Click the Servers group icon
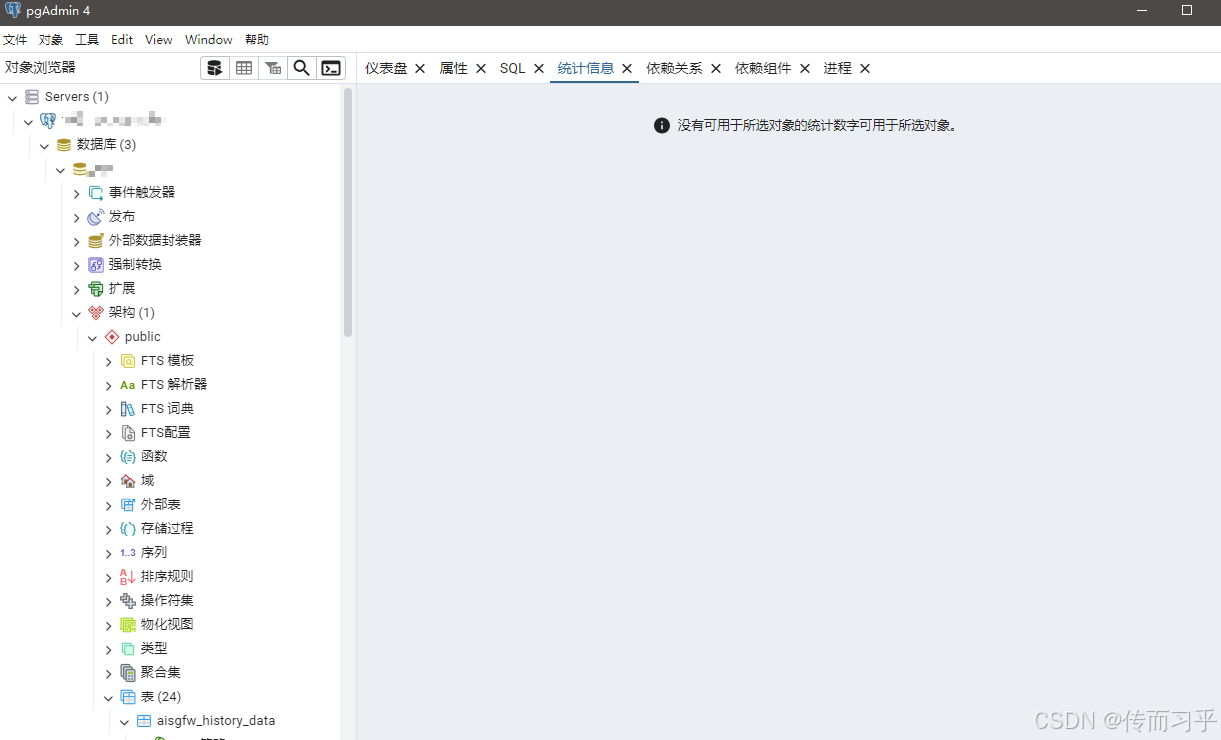This screenshot has width=1221, height=740. coord(32,97)
